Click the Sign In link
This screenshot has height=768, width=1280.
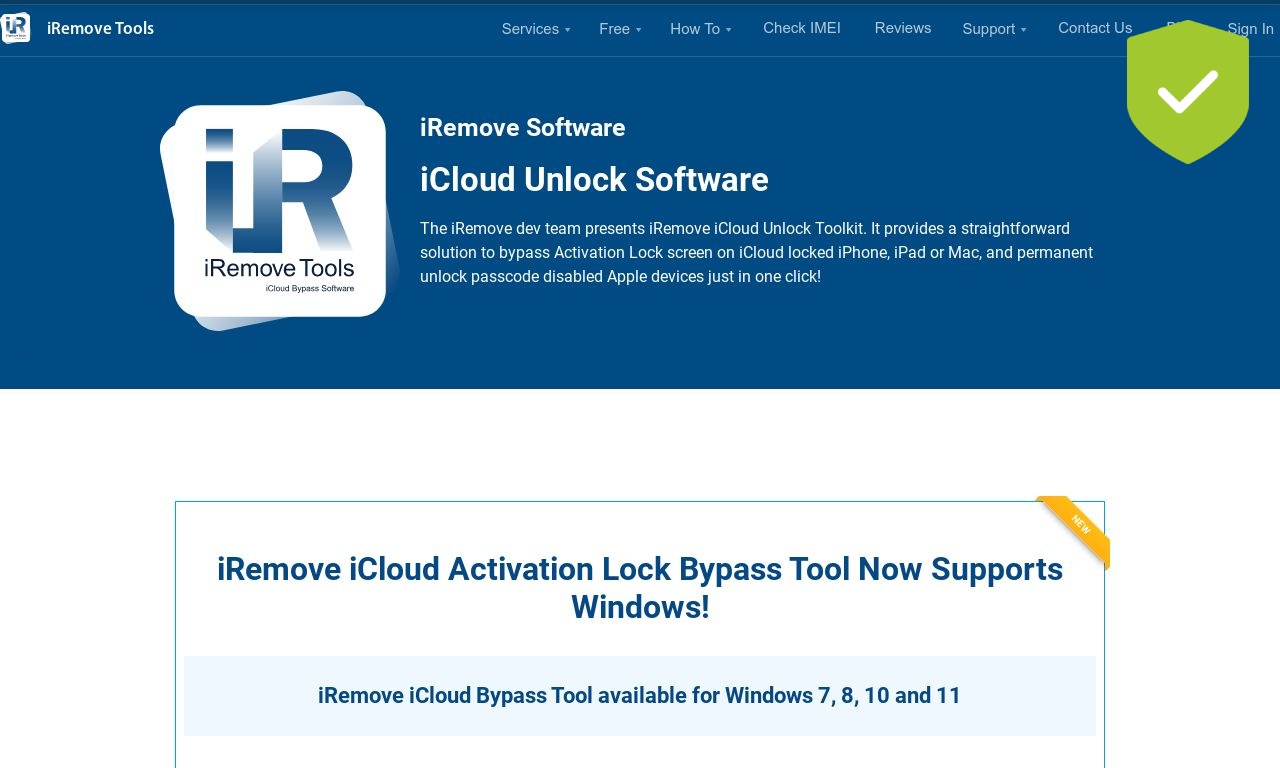click(1251, 29)
